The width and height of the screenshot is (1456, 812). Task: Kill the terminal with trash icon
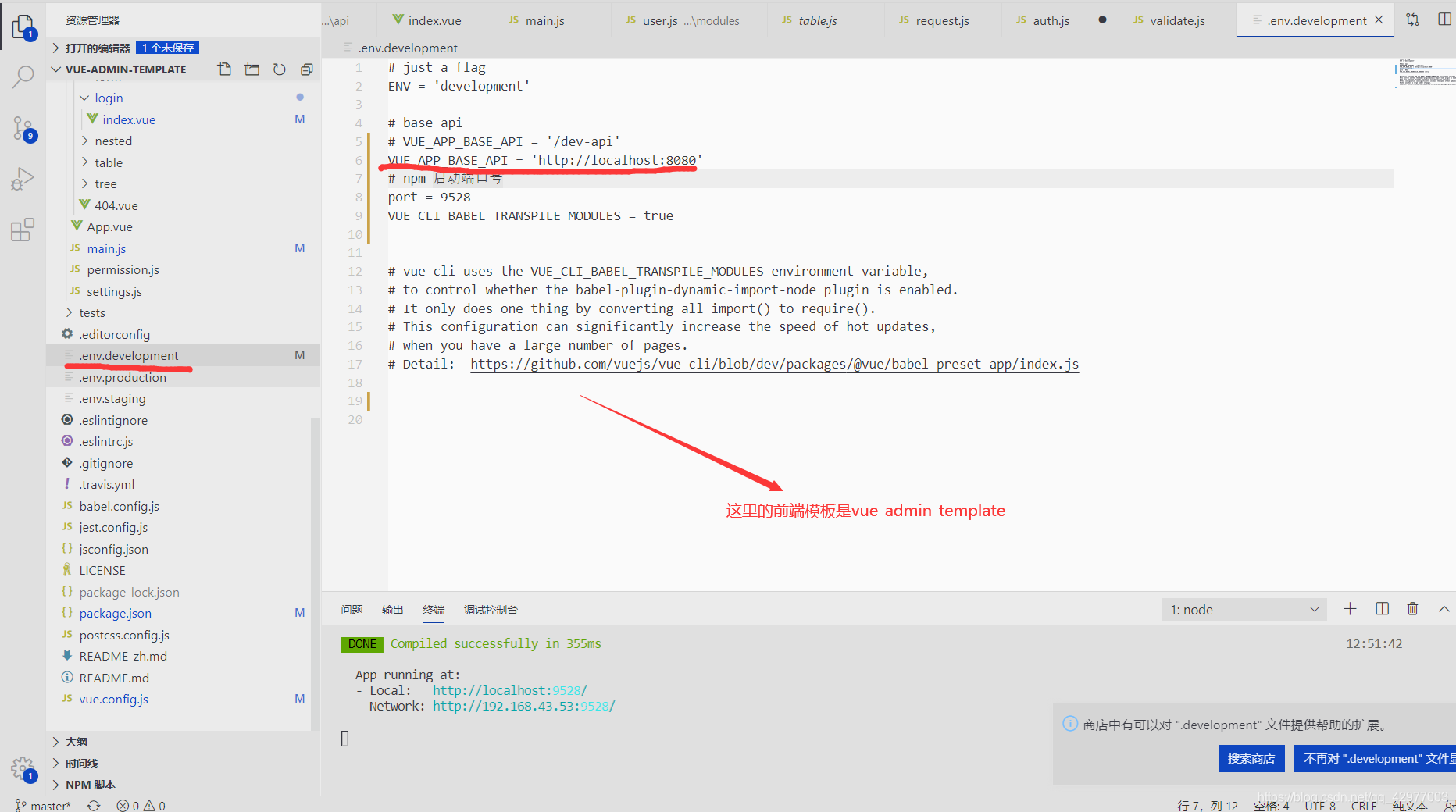tap(1412, 609)
